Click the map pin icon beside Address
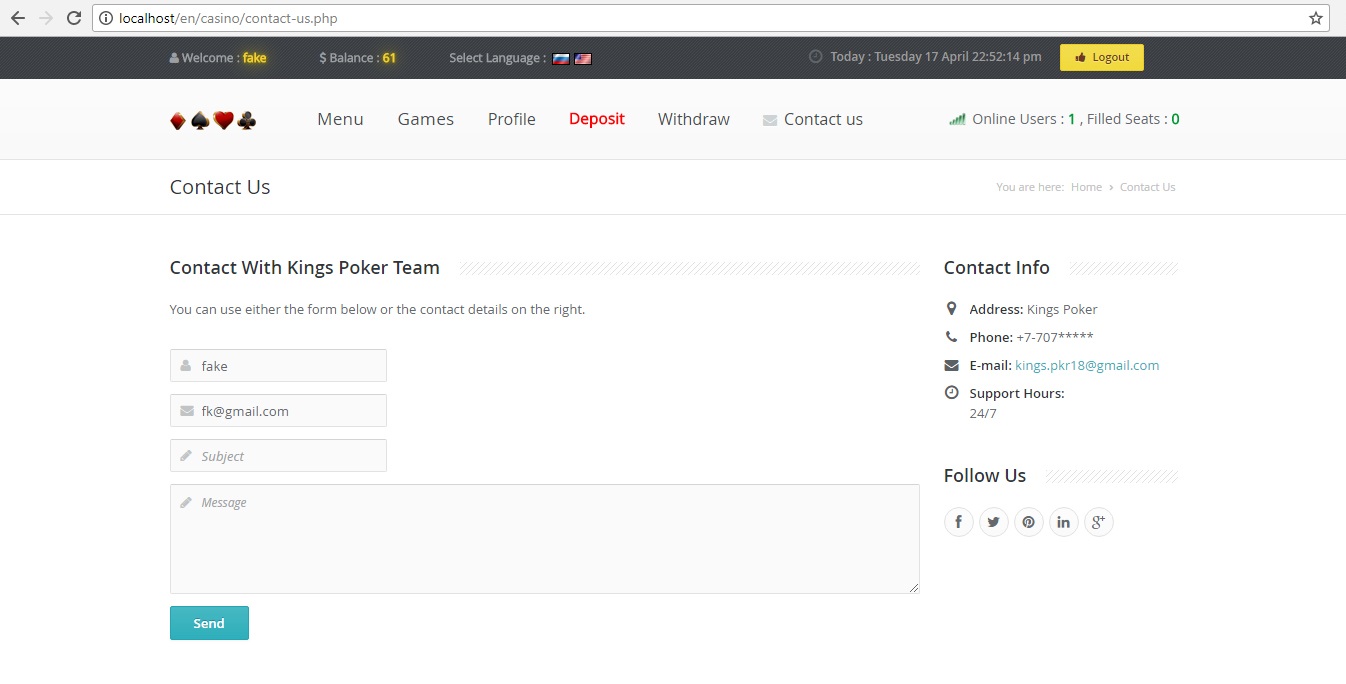This screenshot has height=684, width=1346. [x=951, y=309]
